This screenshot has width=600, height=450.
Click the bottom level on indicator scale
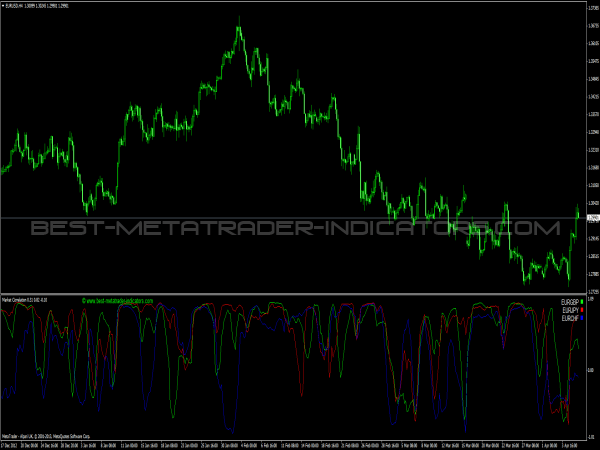[591, 437]
